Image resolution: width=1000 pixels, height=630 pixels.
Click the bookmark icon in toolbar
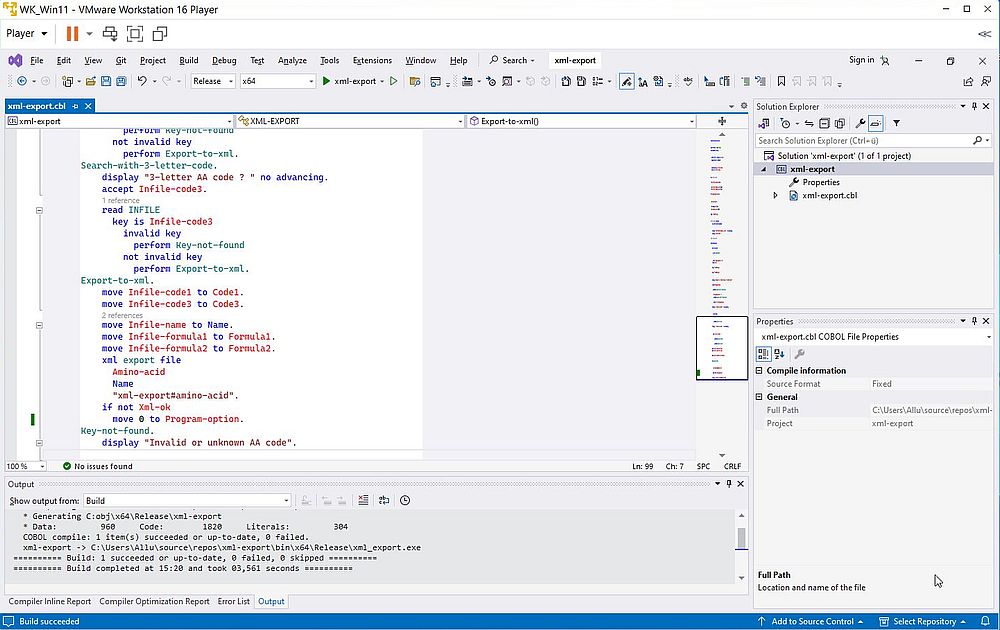781,81
